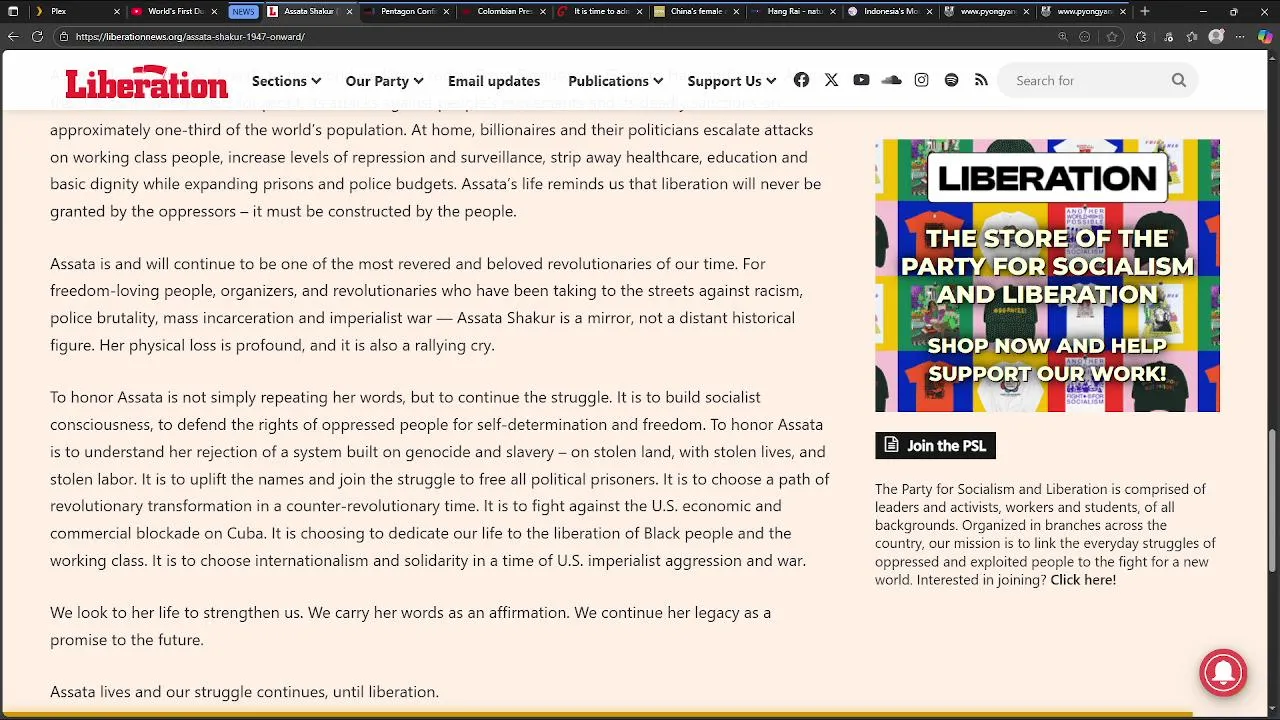The height and width of the screenshot is (720, 1280).
Task: Open the Spotify icon in header
Action: tap(951, 80)
